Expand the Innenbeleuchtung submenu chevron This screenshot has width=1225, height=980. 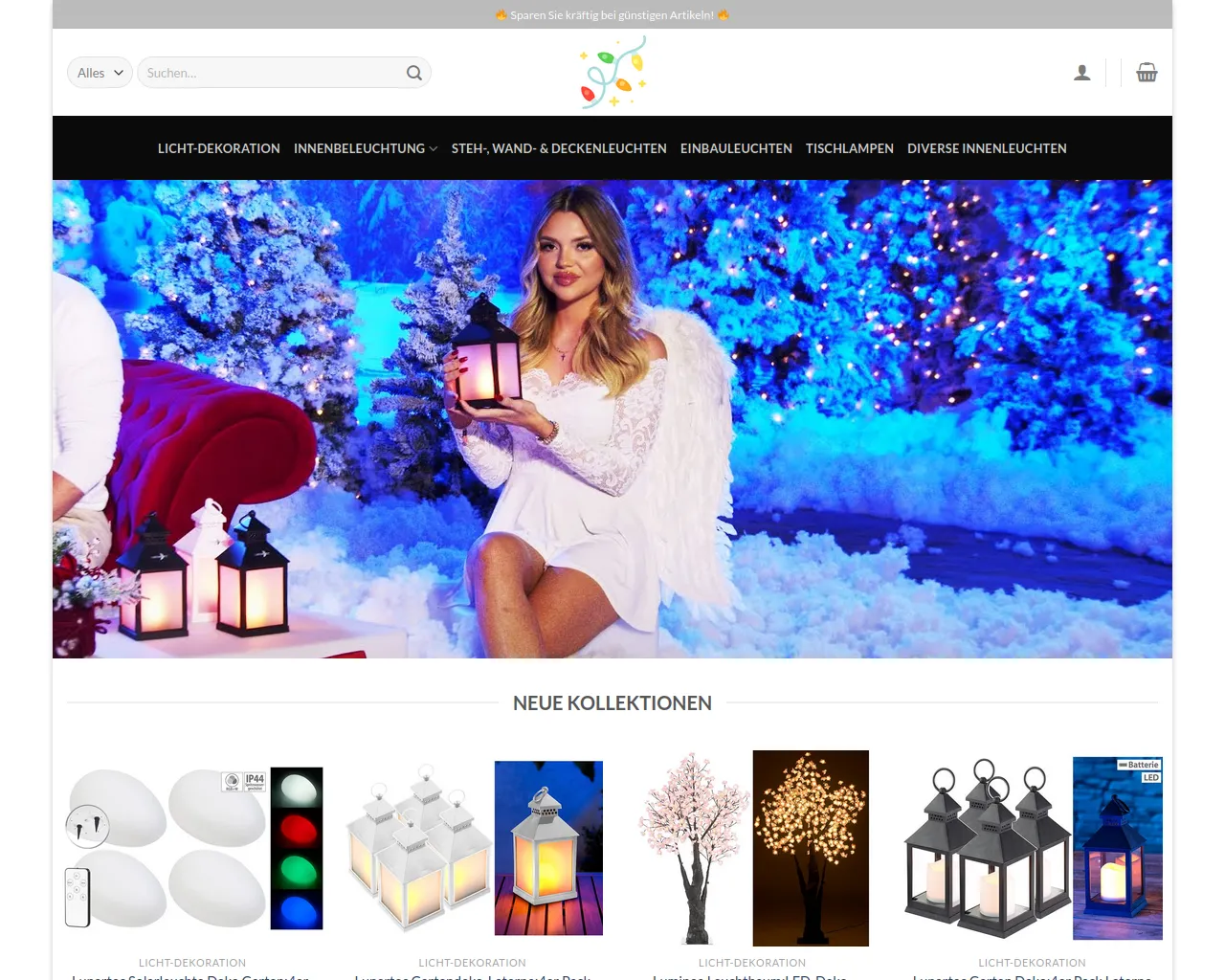(434, 148)
